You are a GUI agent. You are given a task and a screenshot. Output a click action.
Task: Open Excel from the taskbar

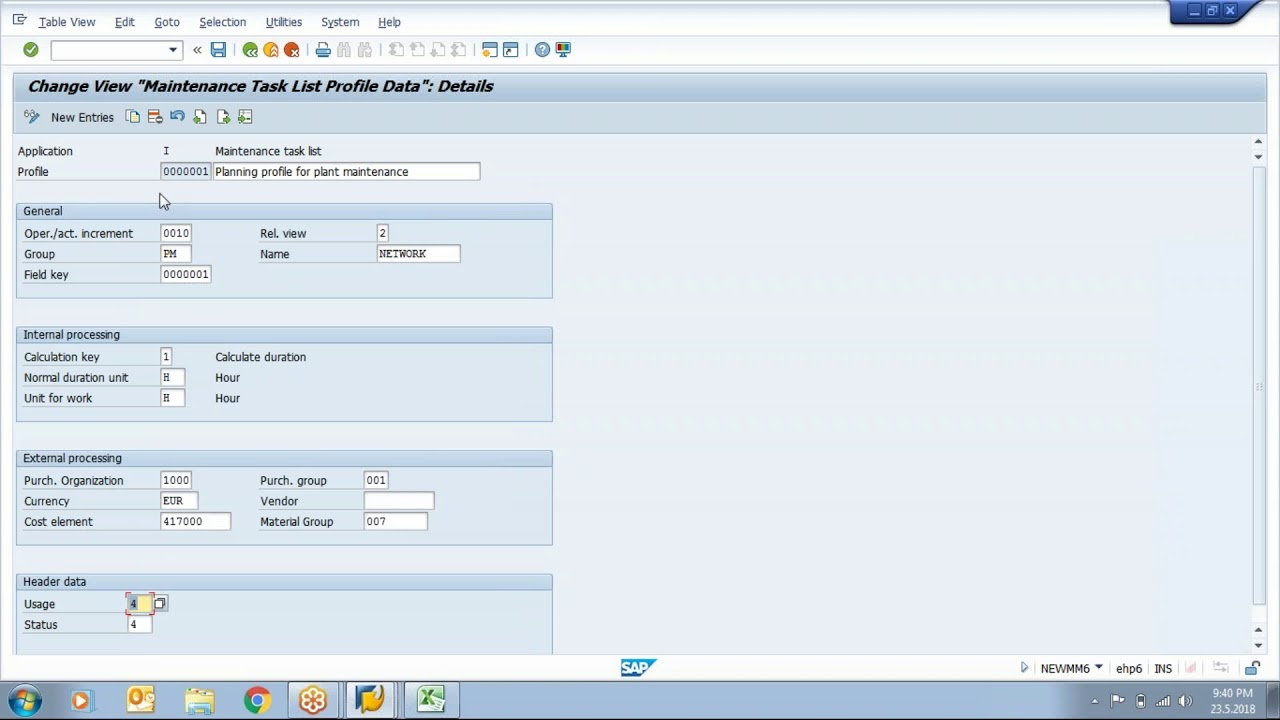click(431, 700)
